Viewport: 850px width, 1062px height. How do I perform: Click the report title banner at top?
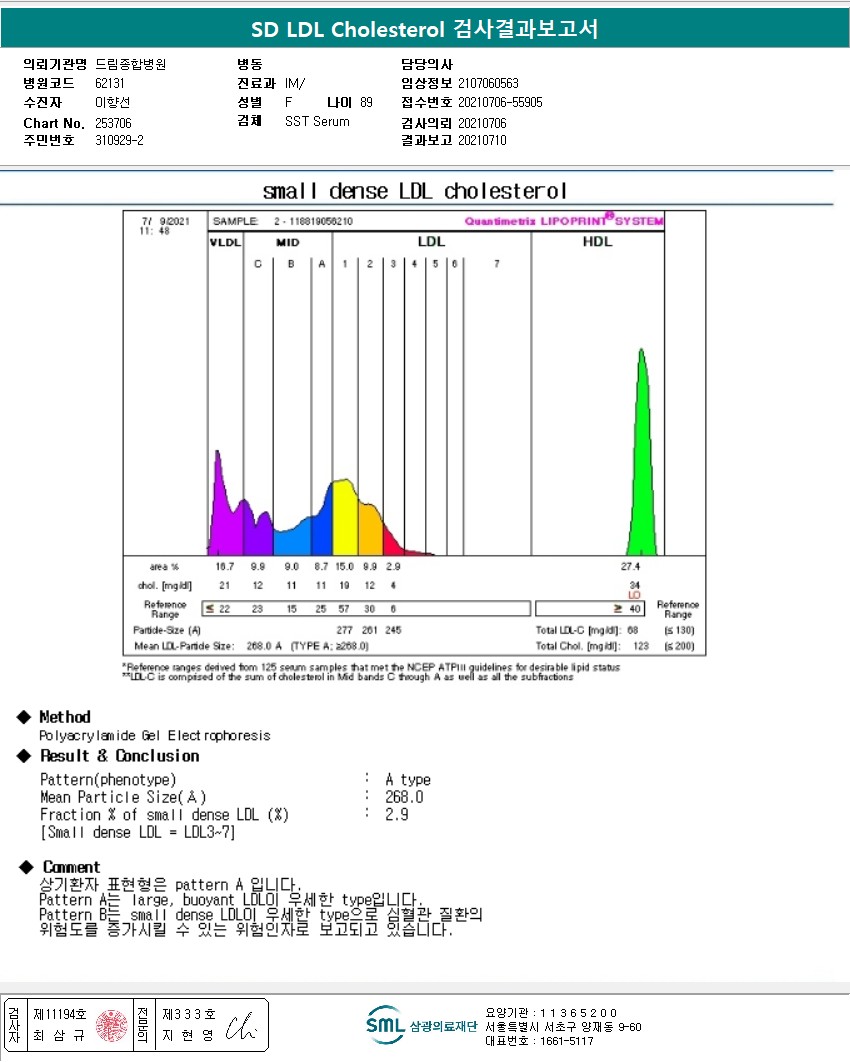pos(425,28)
